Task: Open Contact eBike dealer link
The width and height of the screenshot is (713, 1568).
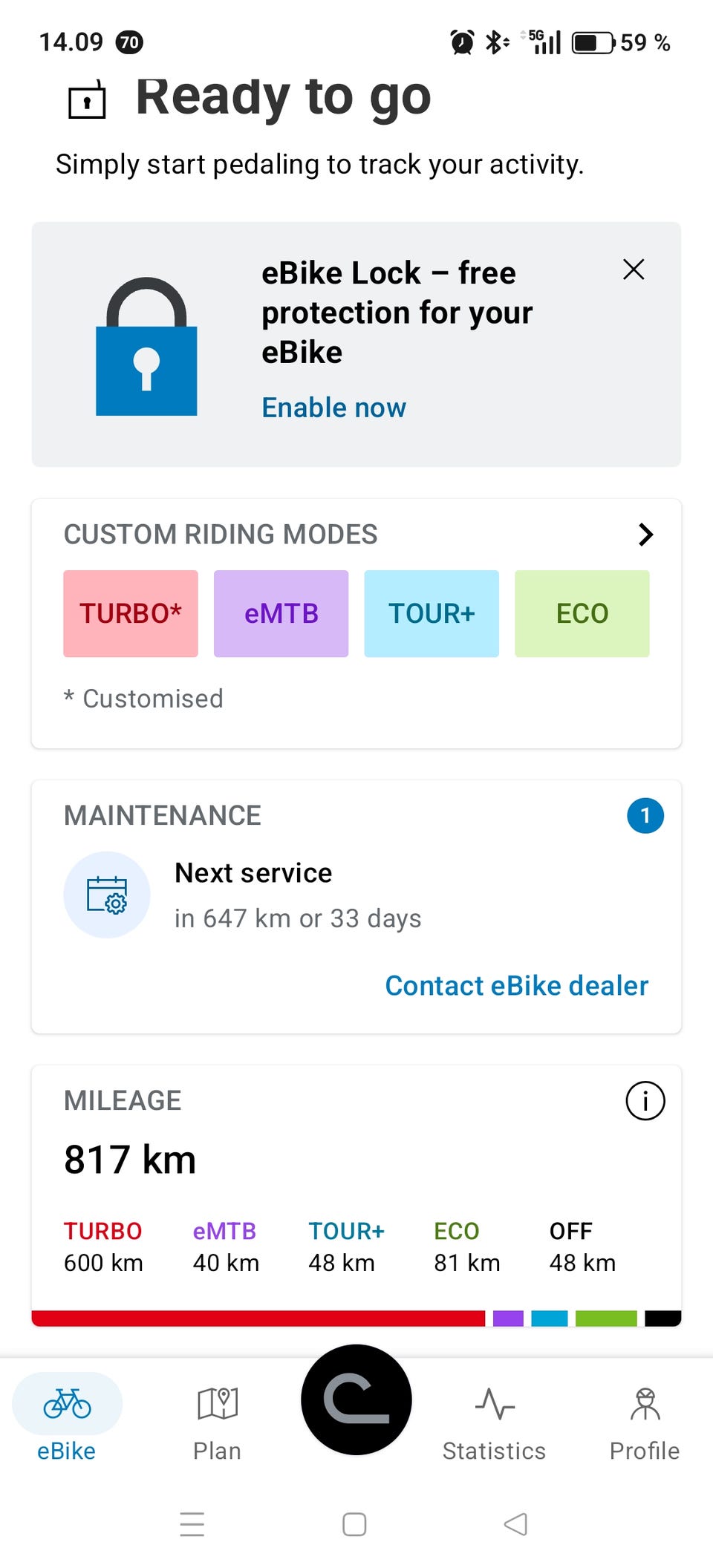Action: 517,986
